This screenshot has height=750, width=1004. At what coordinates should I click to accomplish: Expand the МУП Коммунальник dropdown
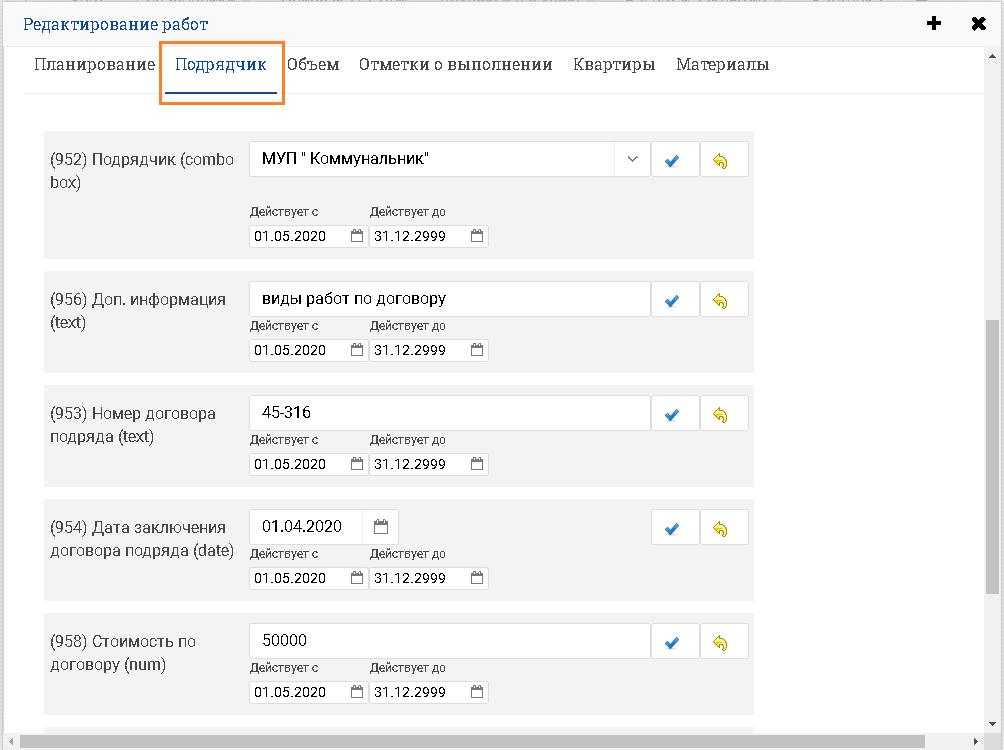pyautogui.click(x=632, y=159)
